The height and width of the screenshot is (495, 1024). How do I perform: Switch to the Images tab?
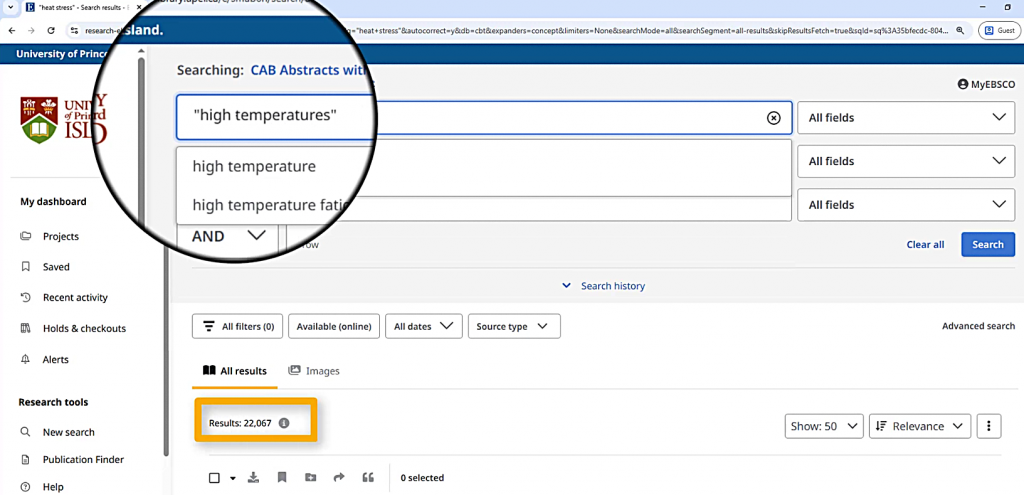point(314,371)
